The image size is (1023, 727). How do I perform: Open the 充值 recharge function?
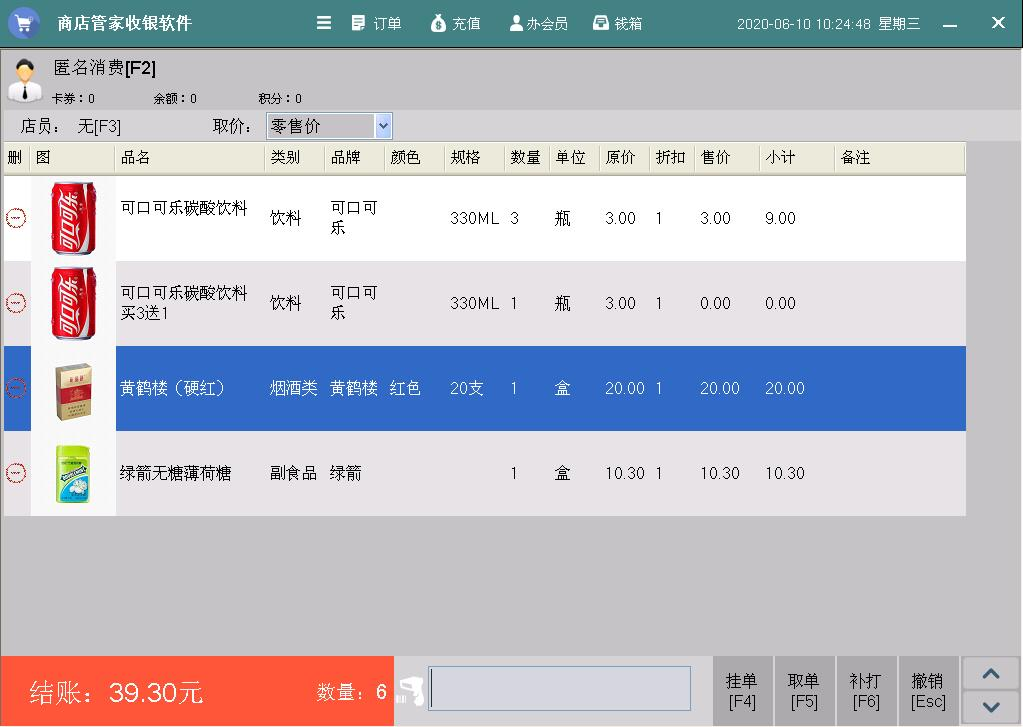click(x=456, y=22)
